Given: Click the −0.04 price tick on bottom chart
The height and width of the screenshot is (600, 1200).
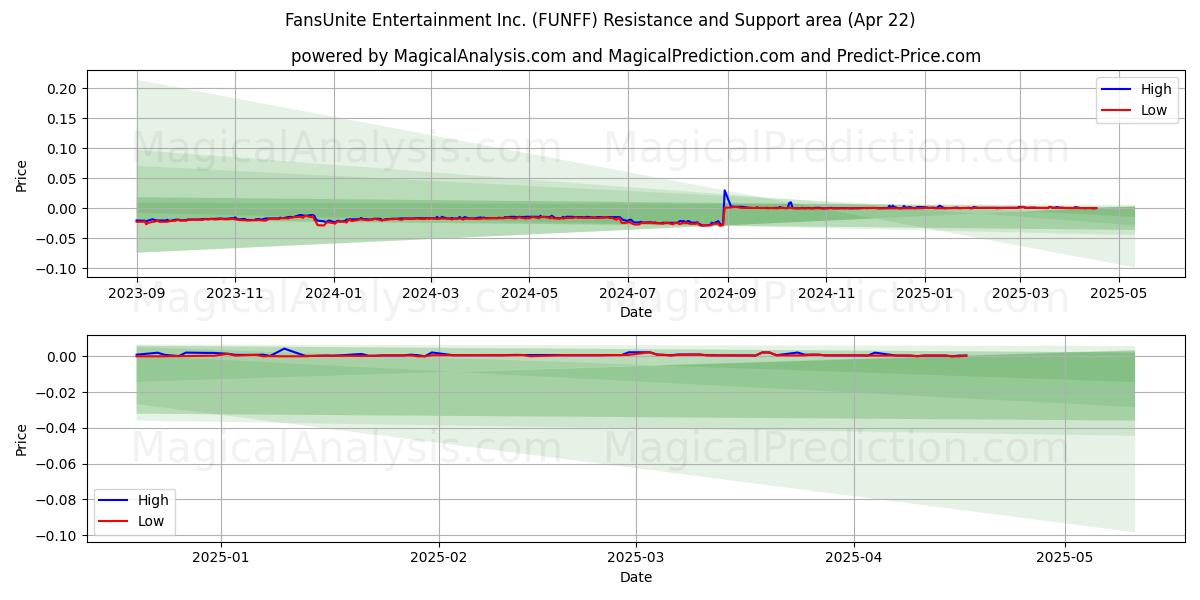Looking at the screenshot, I should click(x=56, y=429).
